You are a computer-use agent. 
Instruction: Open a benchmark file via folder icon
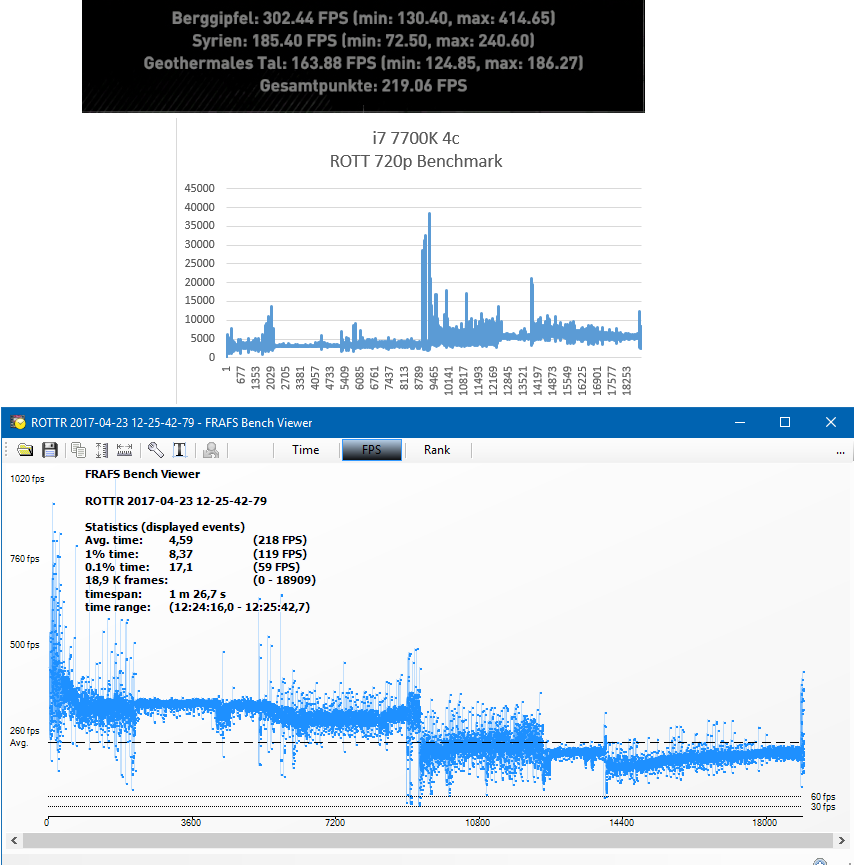(25, 450)
